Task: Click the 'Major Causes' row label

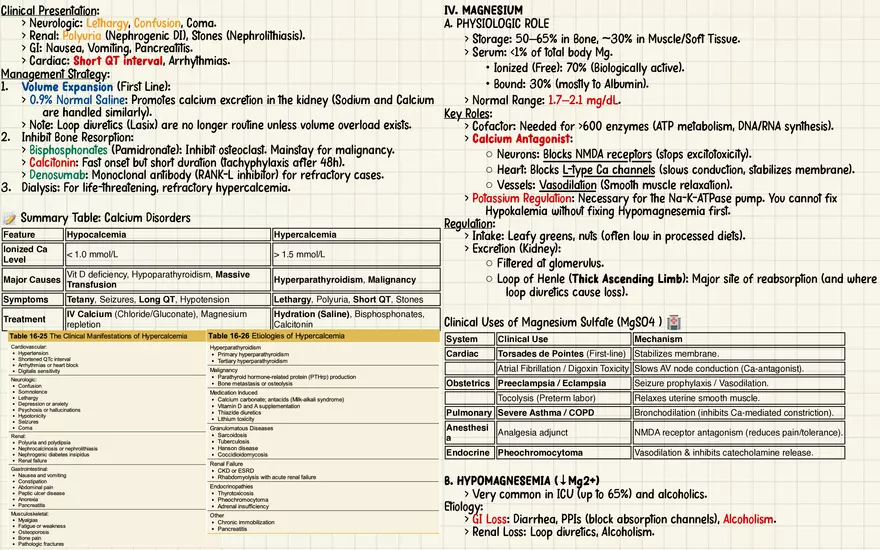Action: click(33, 279)
